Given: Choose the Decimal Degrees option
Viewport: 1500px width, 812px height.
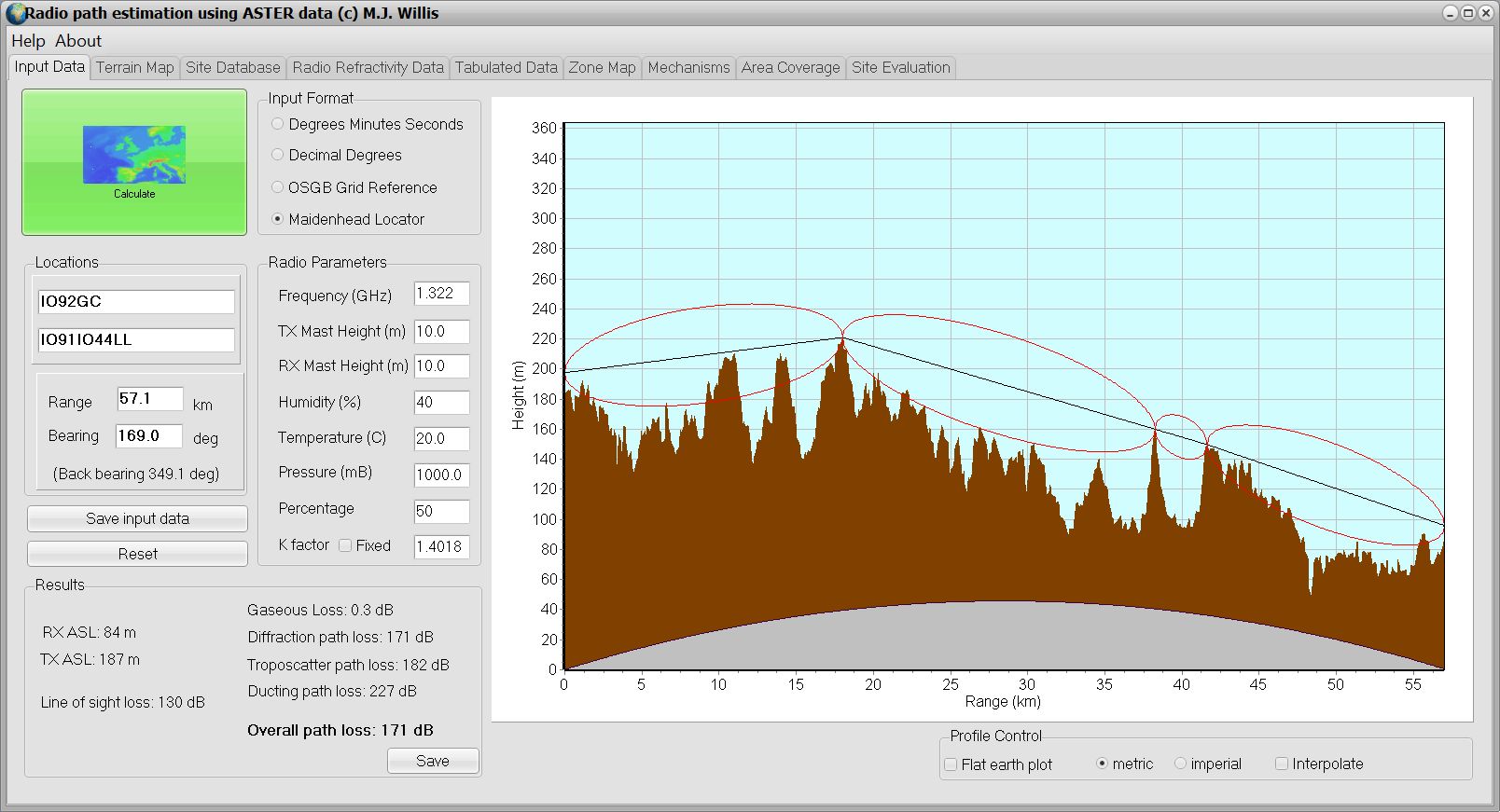Looking at the screenshot, I should click(x=277, y=155).
